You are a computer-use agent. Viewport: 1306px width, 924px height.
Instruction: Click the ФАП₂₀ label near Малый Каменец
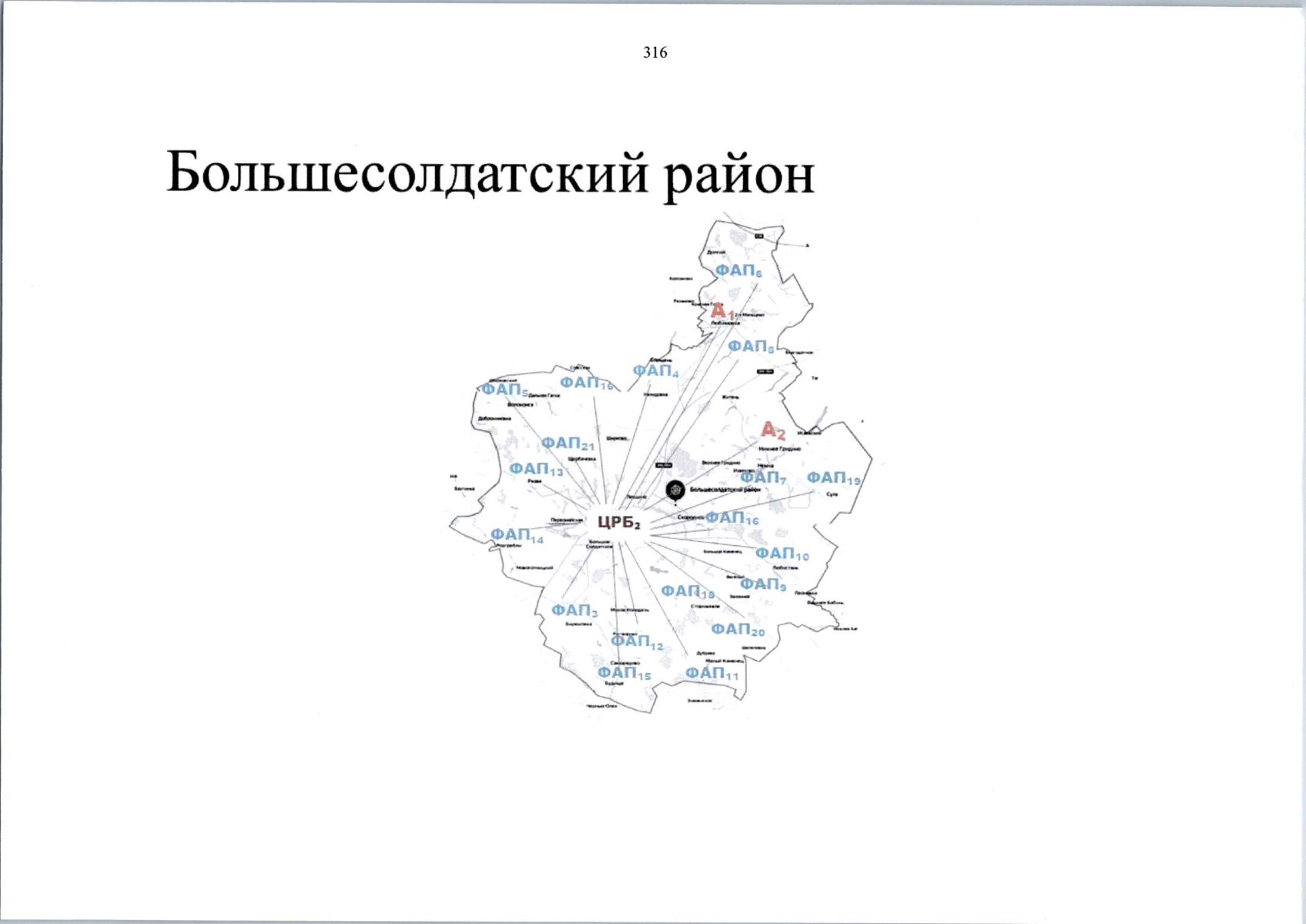(x=737, y=629)
